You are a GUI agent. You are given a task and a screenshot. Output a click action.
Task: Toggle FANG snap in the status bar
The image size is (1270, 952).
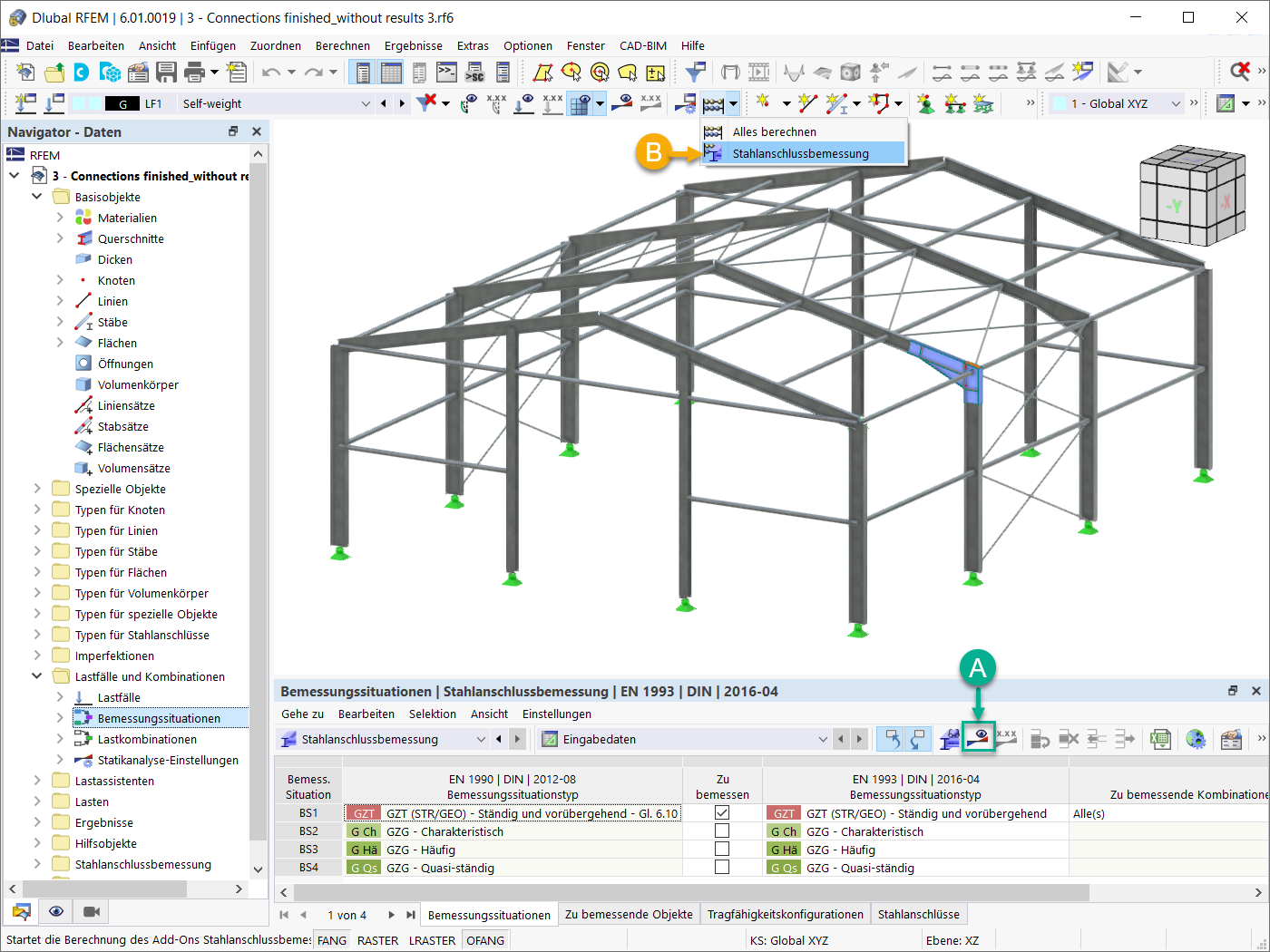click(332, 940)
